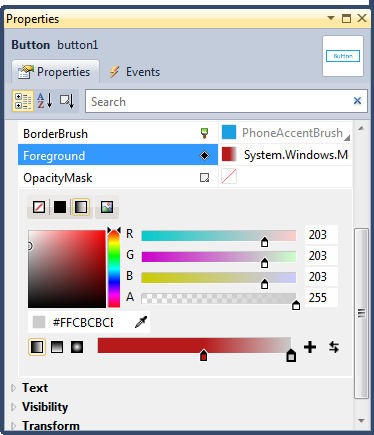
Task: Arrange properties by category icon
Action: point(23,101)
